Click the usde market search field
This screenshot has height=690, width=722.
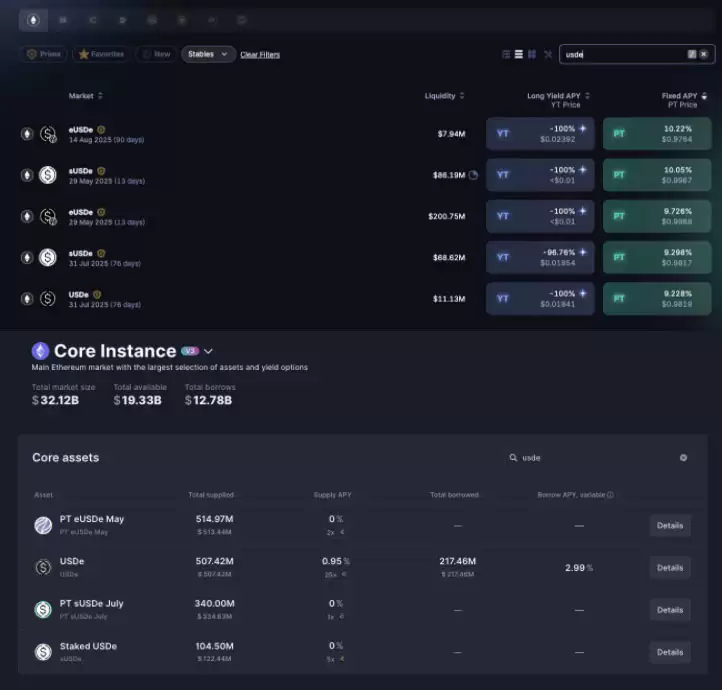(637, 54)
